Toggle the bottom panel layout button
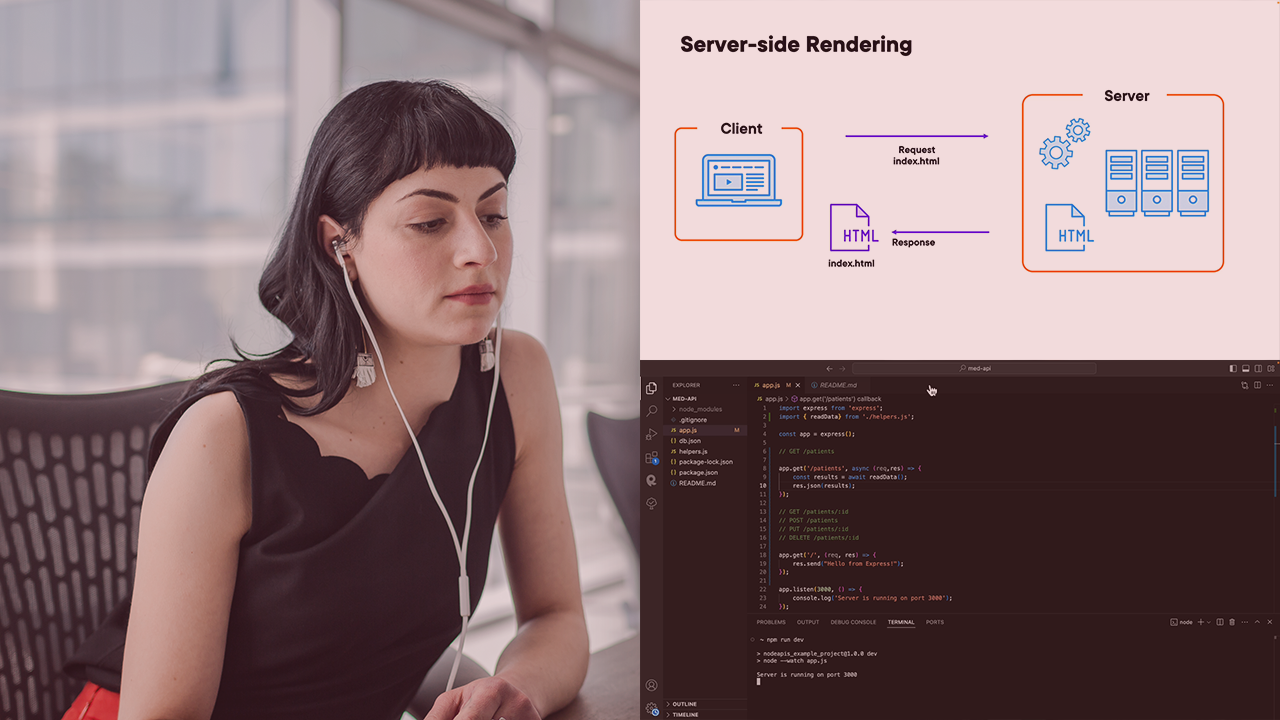This screenshot has width=1280, height=720. pos(1246,369)
